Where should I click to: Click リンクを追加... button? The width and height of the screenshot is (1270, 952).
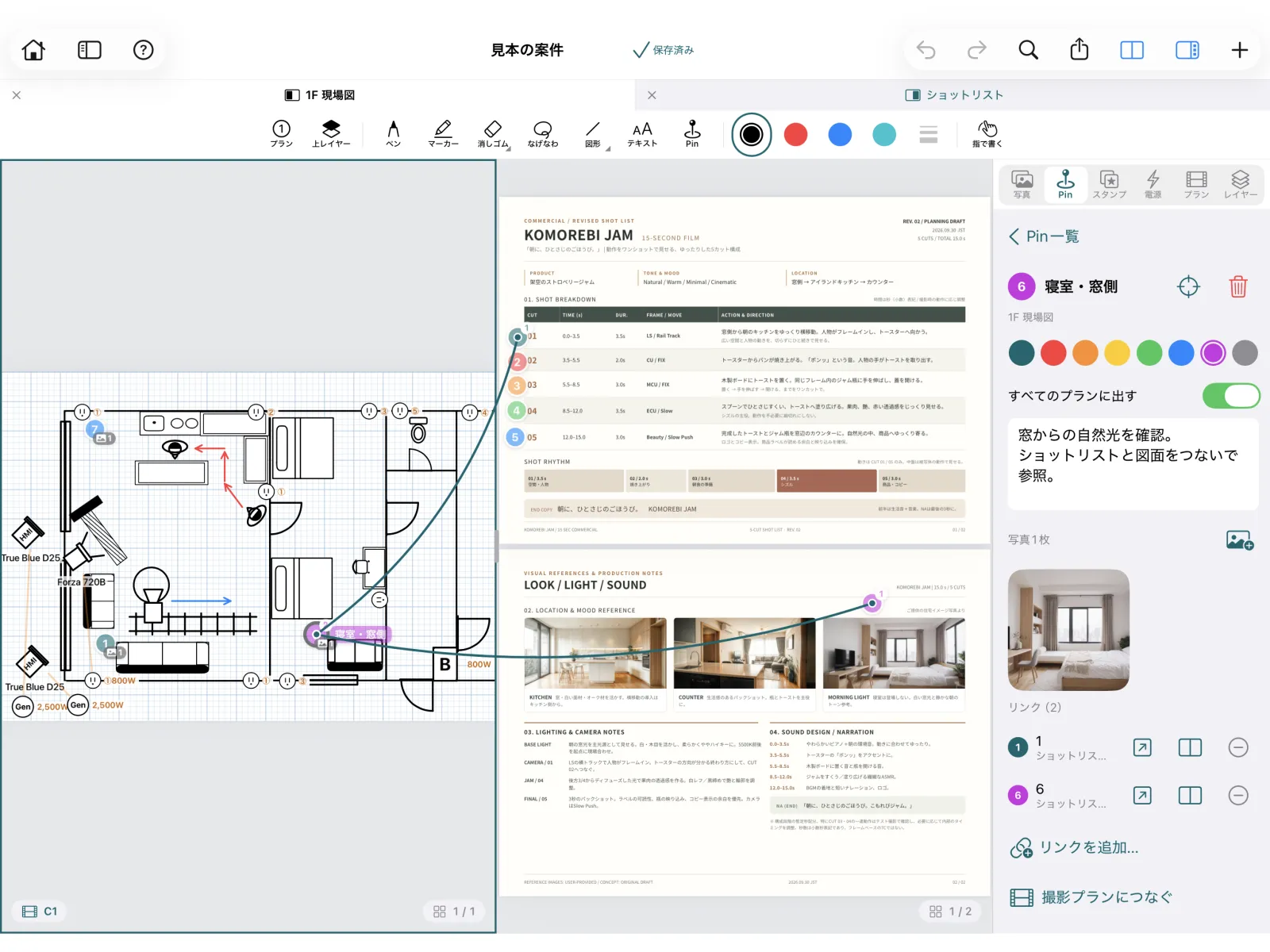1074,847
